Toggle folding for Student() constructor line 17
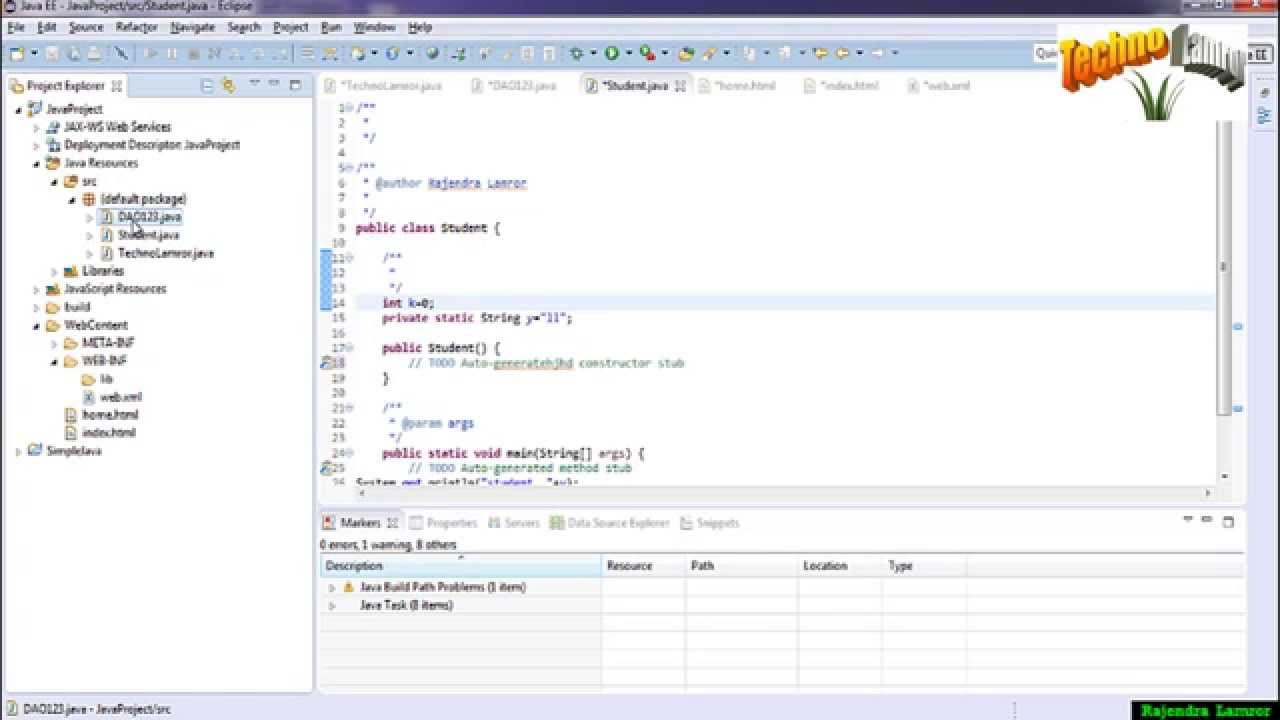This screenshot has height=720, width=1280. tap(349, 348)
